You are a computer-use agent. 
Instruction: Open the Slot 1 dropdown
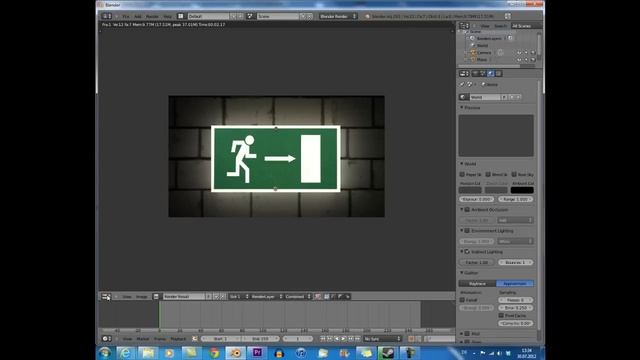238,297
